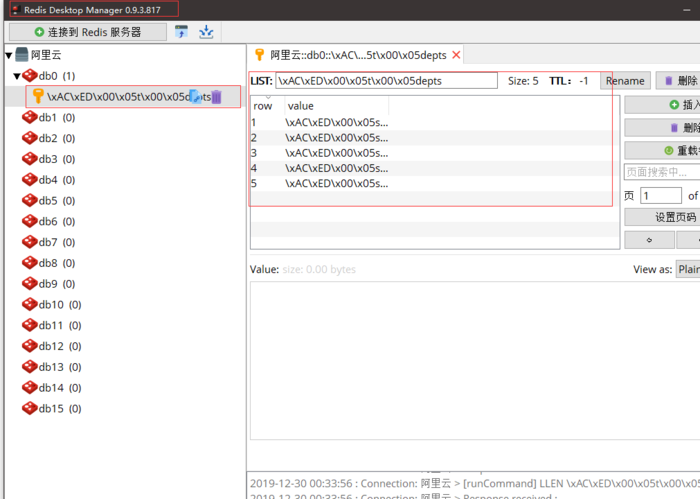Click the db15 database icon
This screenshot has width=700, height=499.
point(30,408)
